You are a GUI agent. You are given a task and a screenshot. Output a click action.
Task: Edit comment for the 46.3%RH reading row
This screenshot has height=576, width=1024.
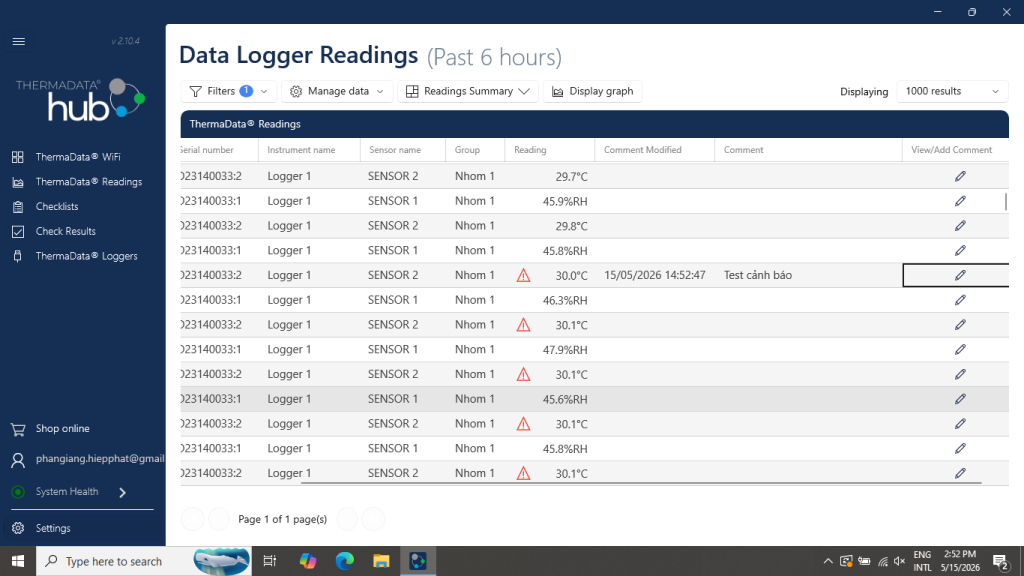(x=960, y=300)
